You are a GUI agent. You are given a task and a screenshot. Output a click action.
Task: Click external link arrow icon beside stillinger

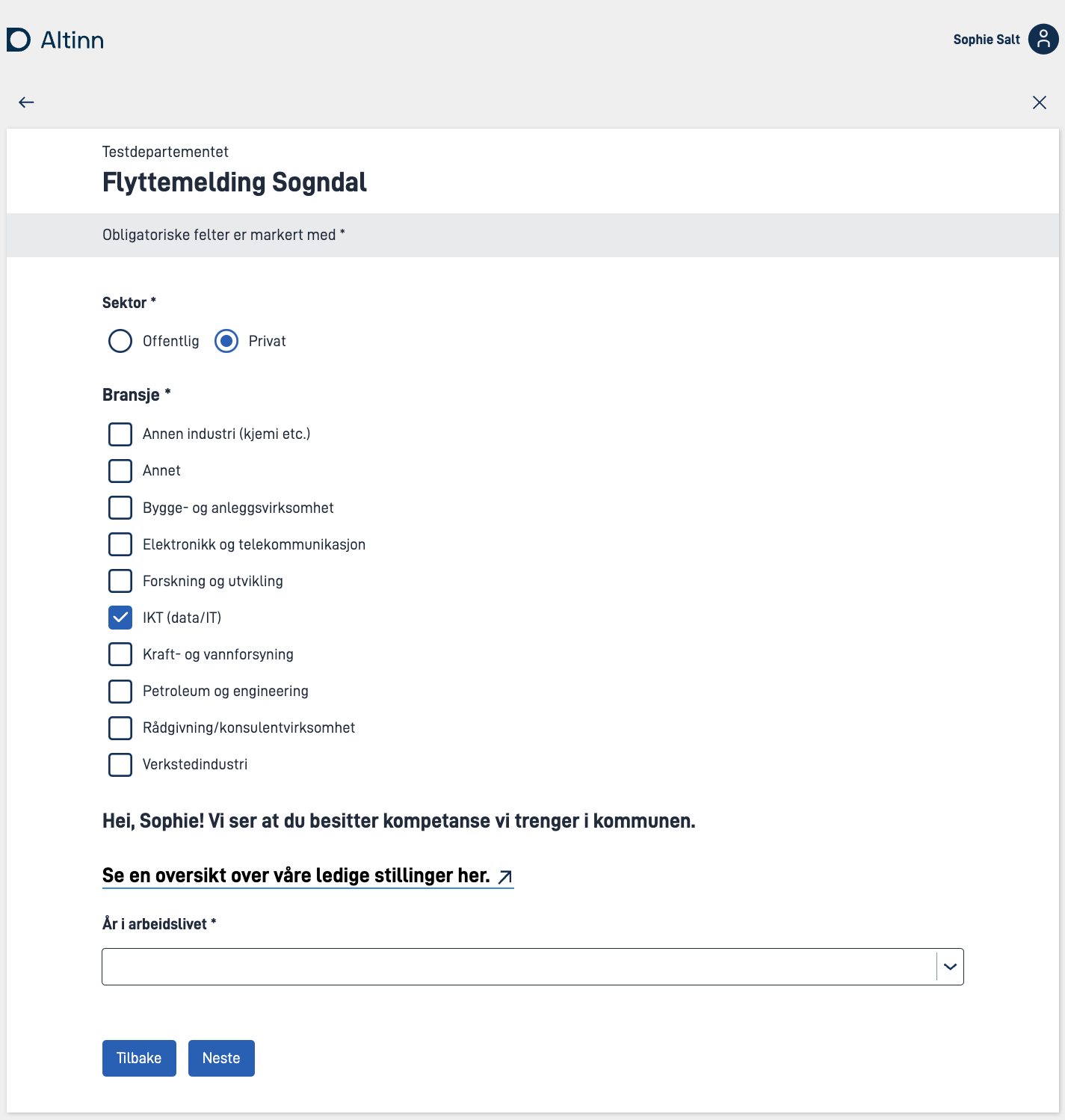click(x=506, y=876)
